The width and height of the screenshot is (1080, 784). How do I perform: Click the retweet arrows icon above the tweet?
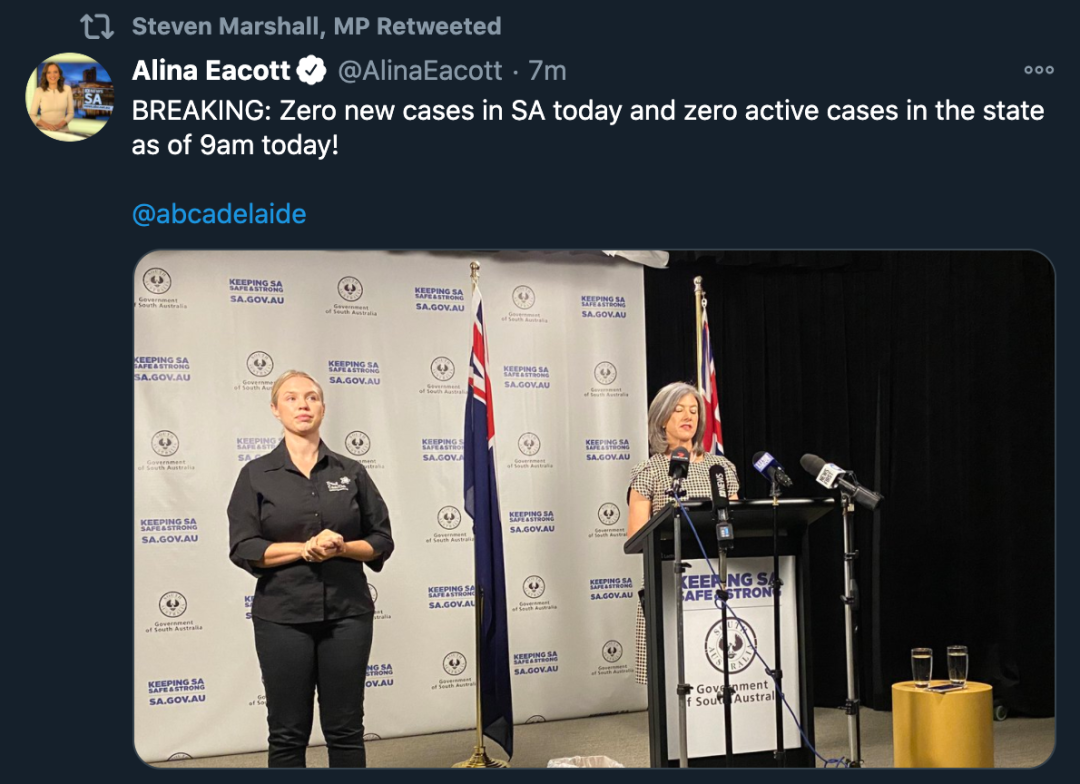click(x=96, y=27)
